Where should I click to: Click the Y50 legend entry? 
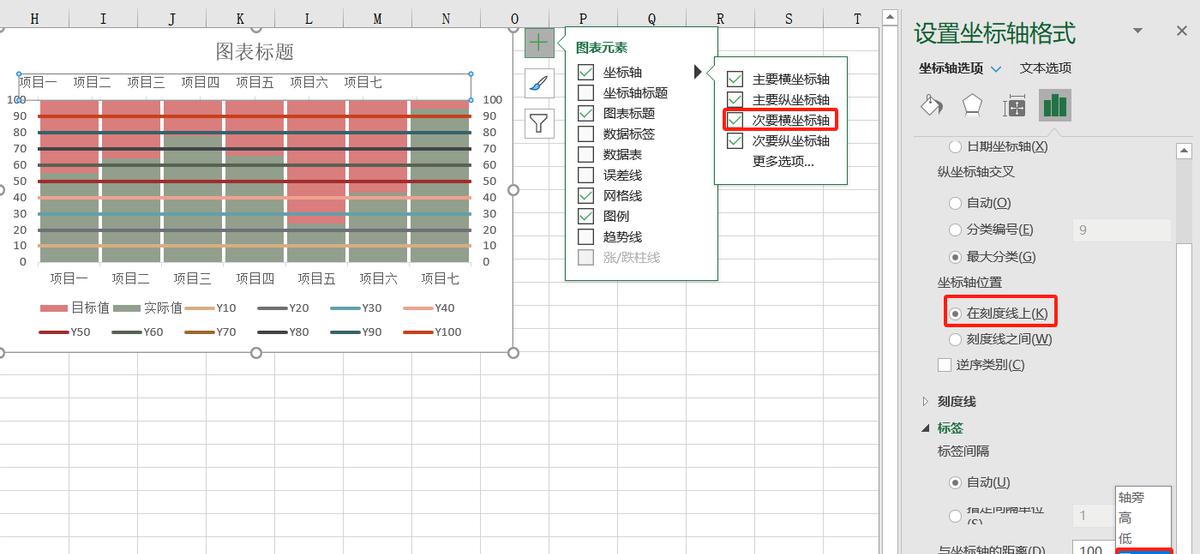coord(65,332)
